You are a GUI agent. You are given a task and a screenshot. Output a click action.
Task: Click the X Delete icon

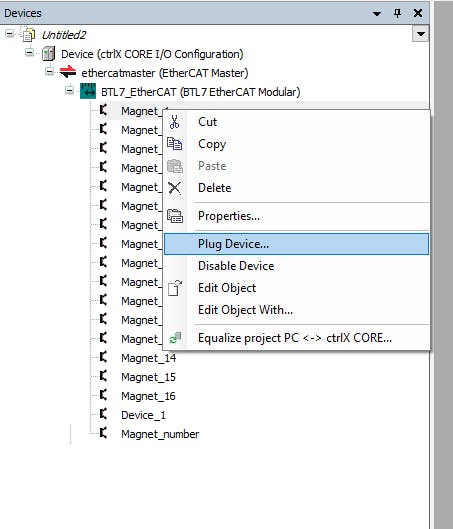(175, 188)
